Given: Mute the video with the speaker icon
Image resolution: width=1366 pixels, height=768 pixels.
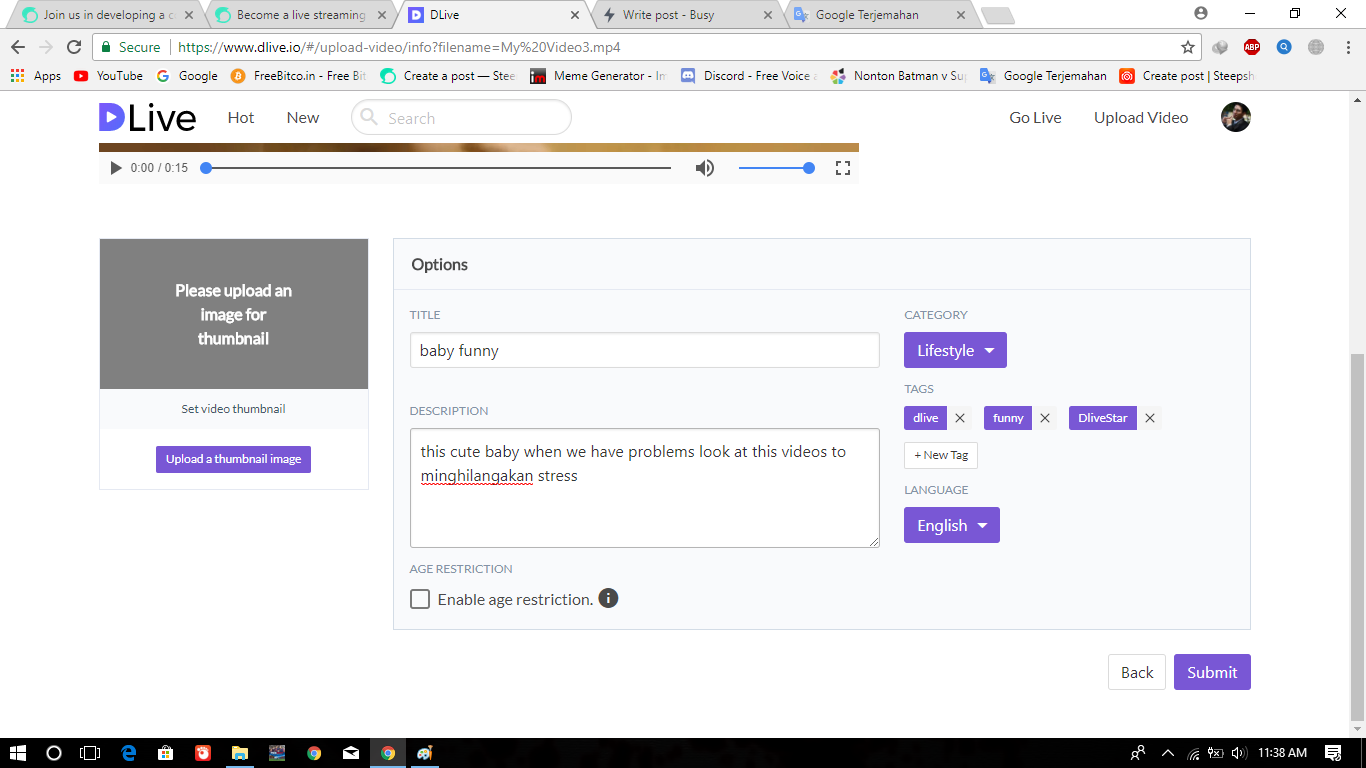Looking at the screenshot, I should tap(705, 168).
